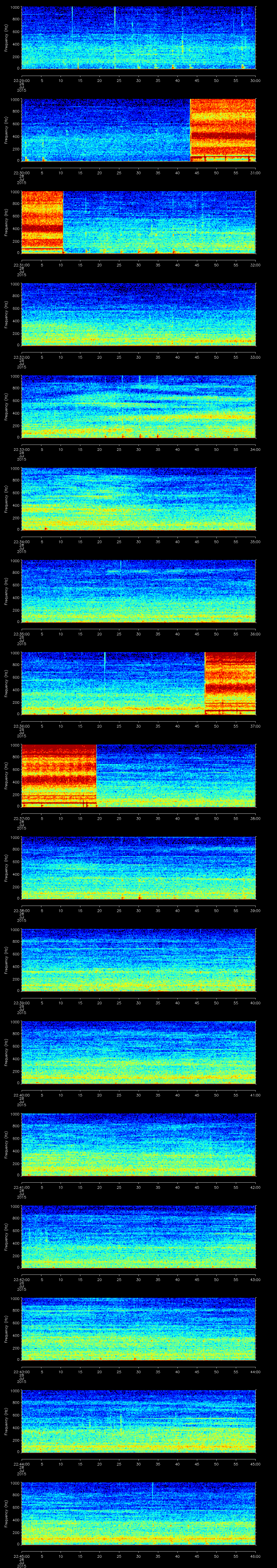
Task: Click the 22:38:00 time axis label
Action: [21, 910]
